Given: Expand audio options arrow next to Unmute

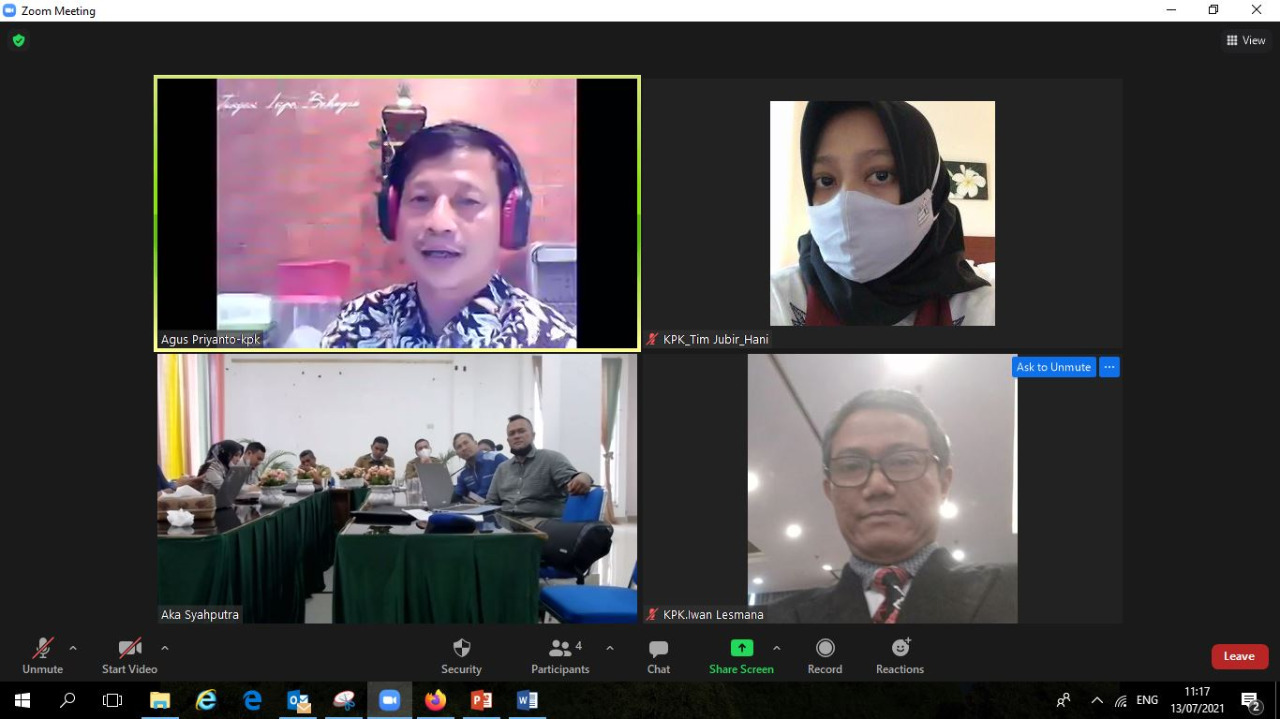Looking at the screenshot, I should coord(73,648).
